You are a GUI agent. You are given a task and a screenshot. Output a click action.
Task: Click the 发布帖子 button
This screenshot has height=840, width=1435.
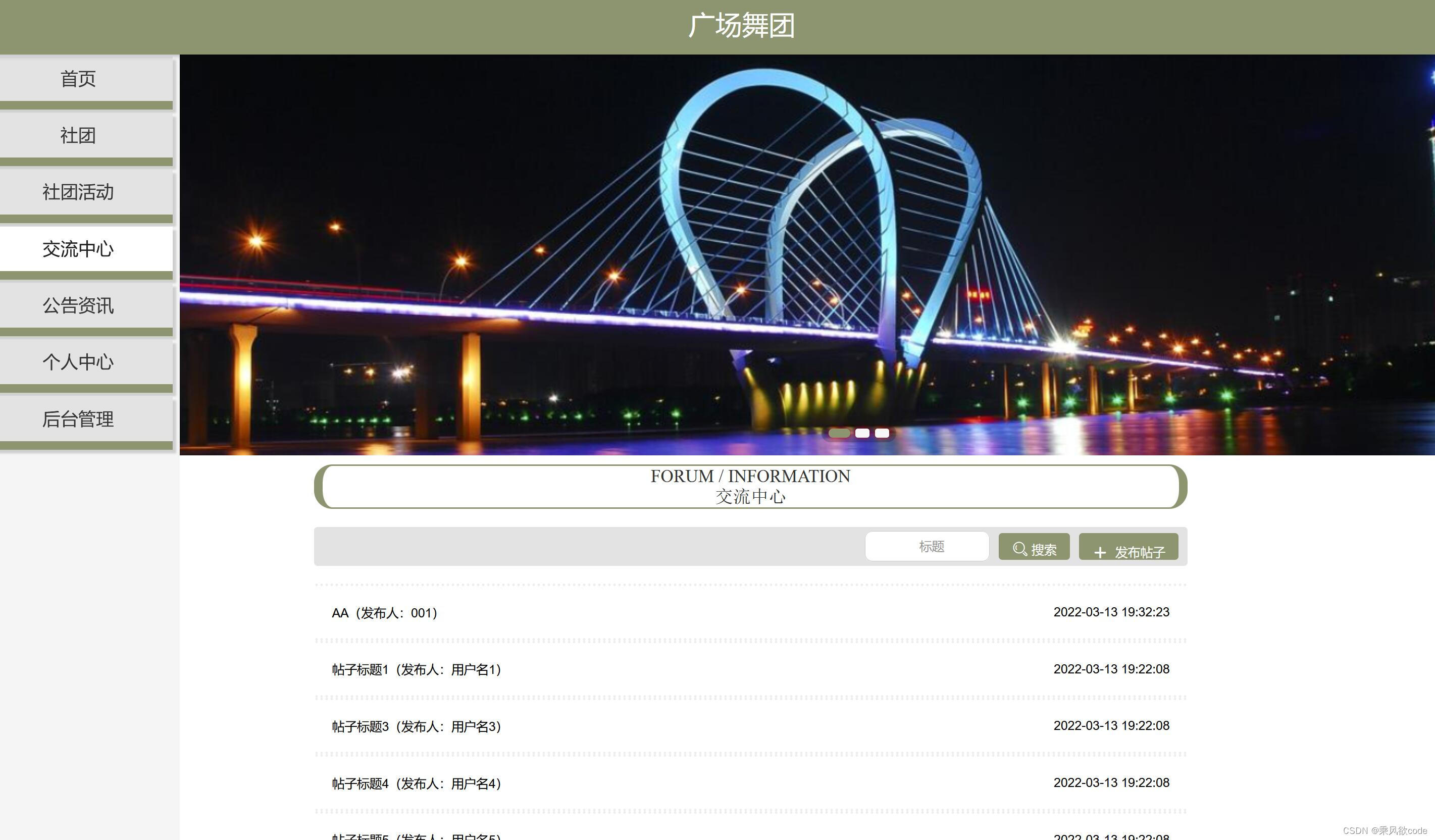coord(1128,547)
